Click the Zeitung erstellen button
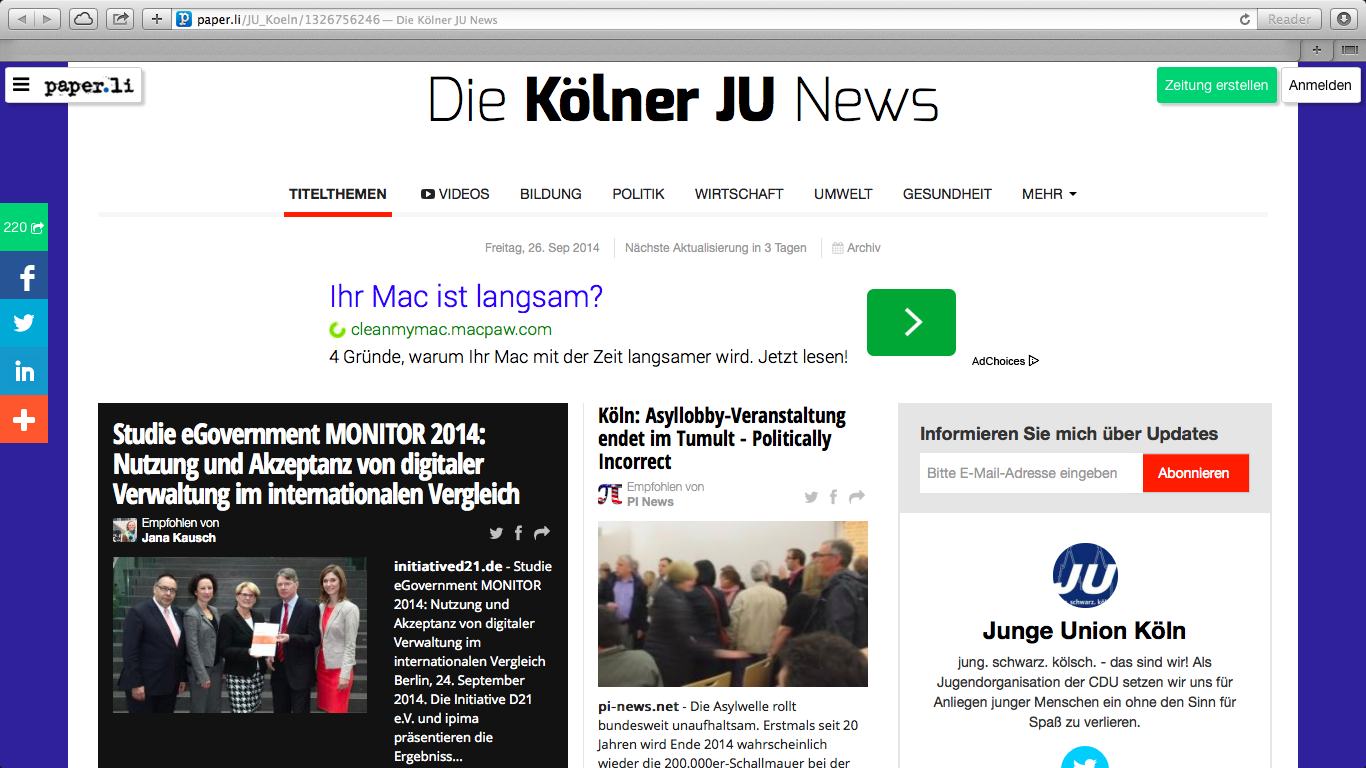1366x768 pixels. coord(1216,85)
